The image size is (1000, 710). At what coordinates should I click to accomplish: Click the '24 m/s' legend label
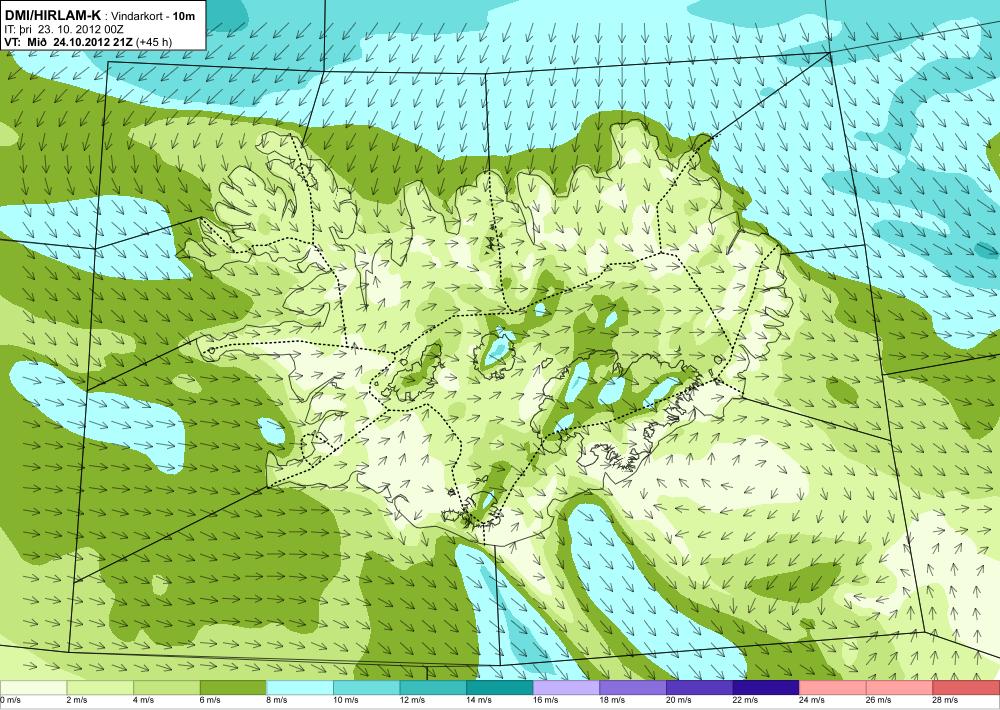812,700
